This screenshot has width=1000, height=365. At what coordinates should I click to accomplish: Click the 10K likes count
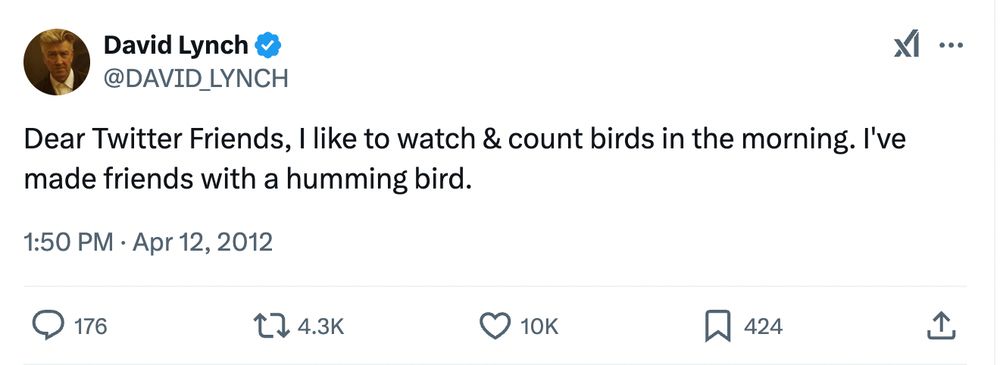539,327
